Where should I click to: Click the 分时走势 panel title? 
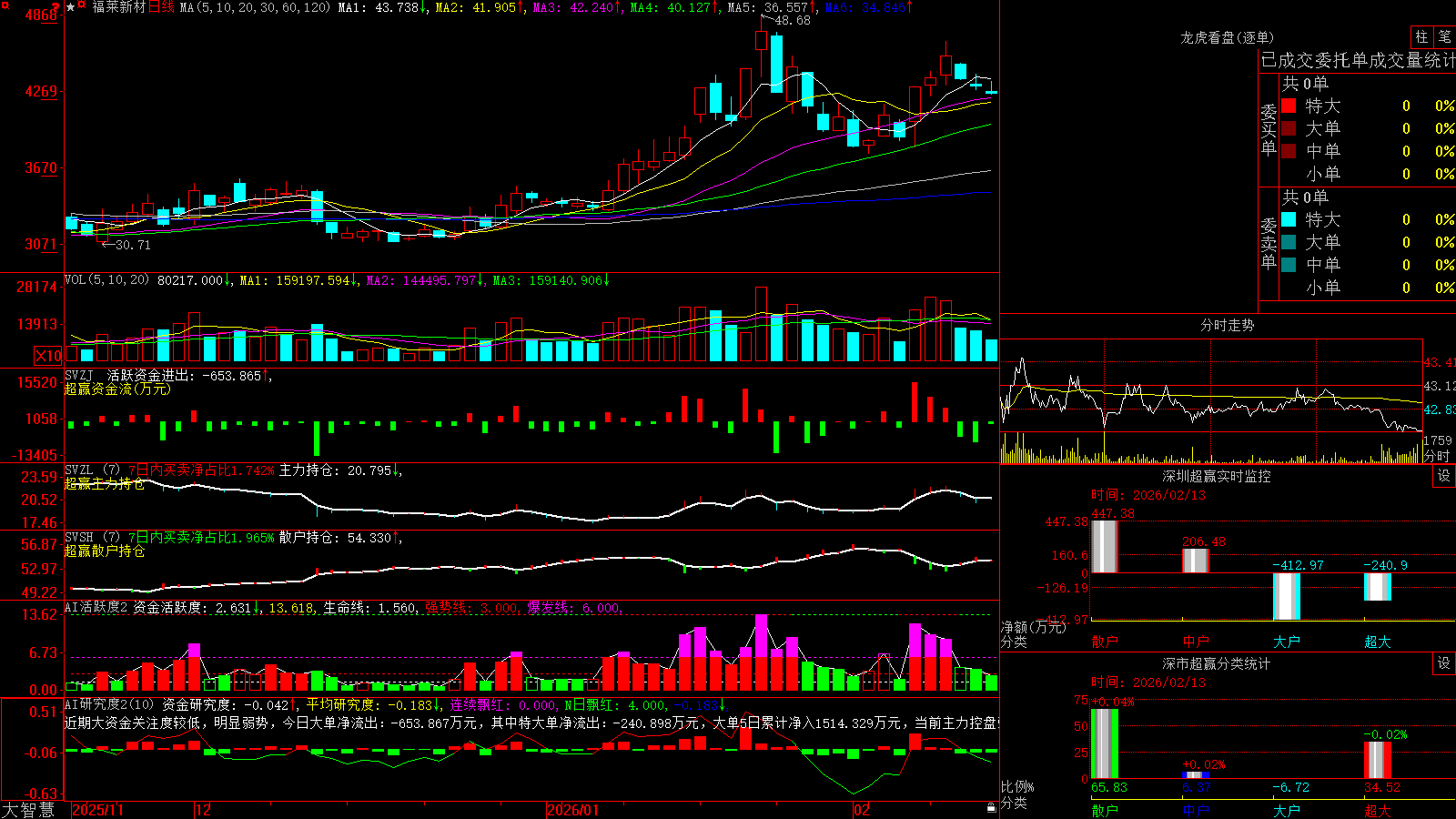[1227, 325]
